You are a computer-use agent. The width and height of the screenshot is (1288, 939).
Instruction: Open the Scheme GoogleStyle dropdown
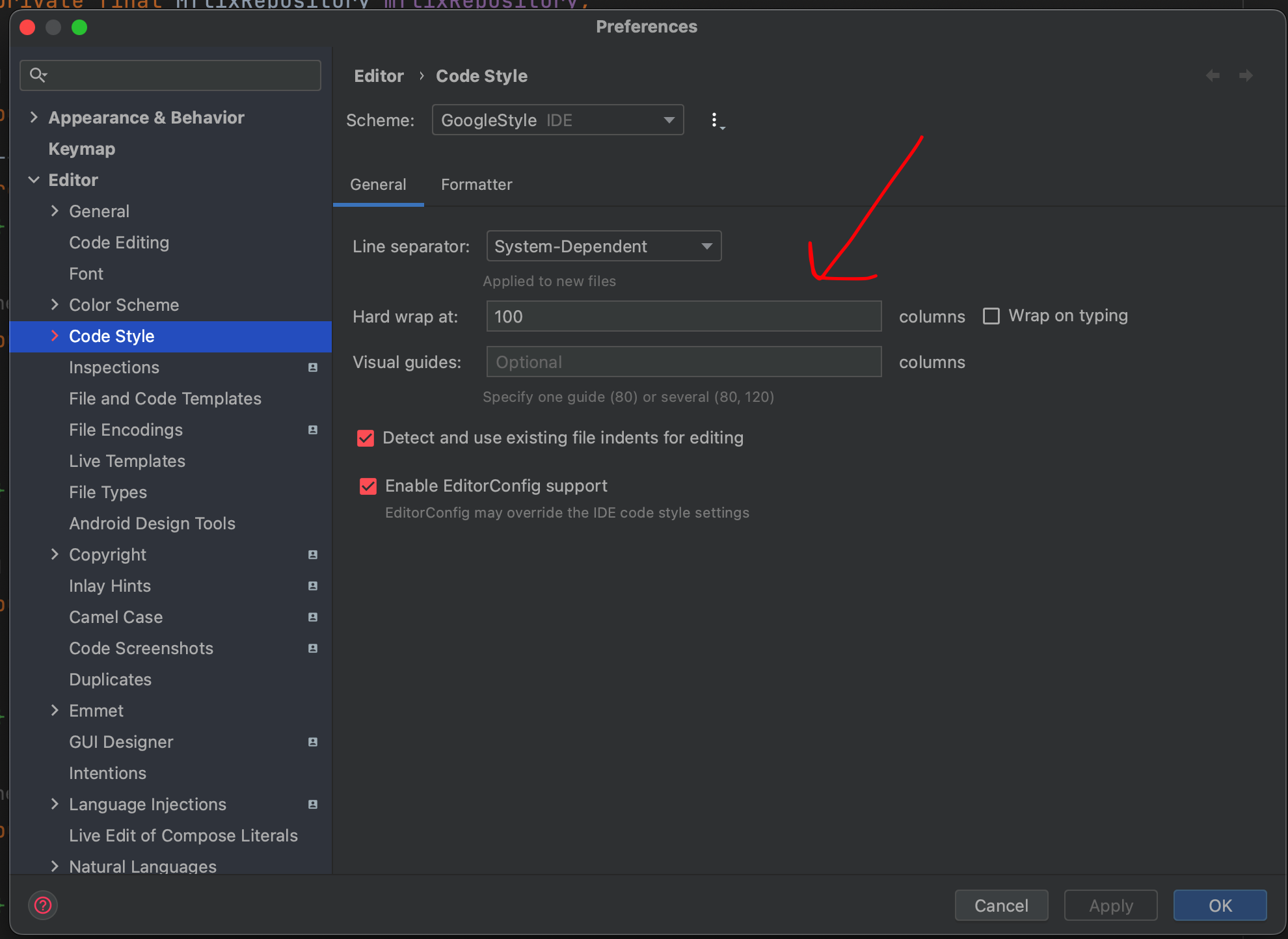click(557, 120)
